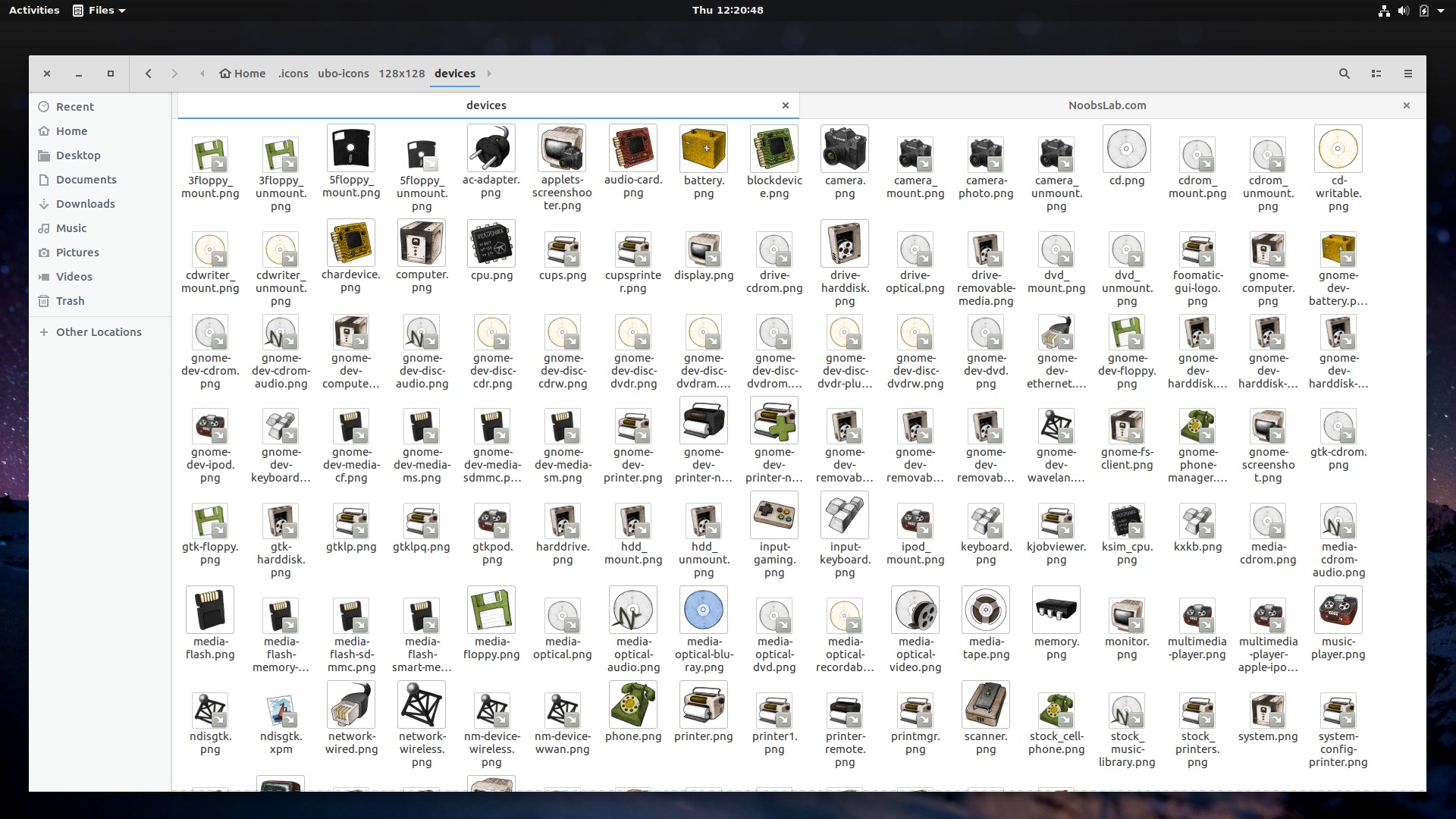Click the forward navigation arrow
The image size is (1456, 819).
coord(174,74)
